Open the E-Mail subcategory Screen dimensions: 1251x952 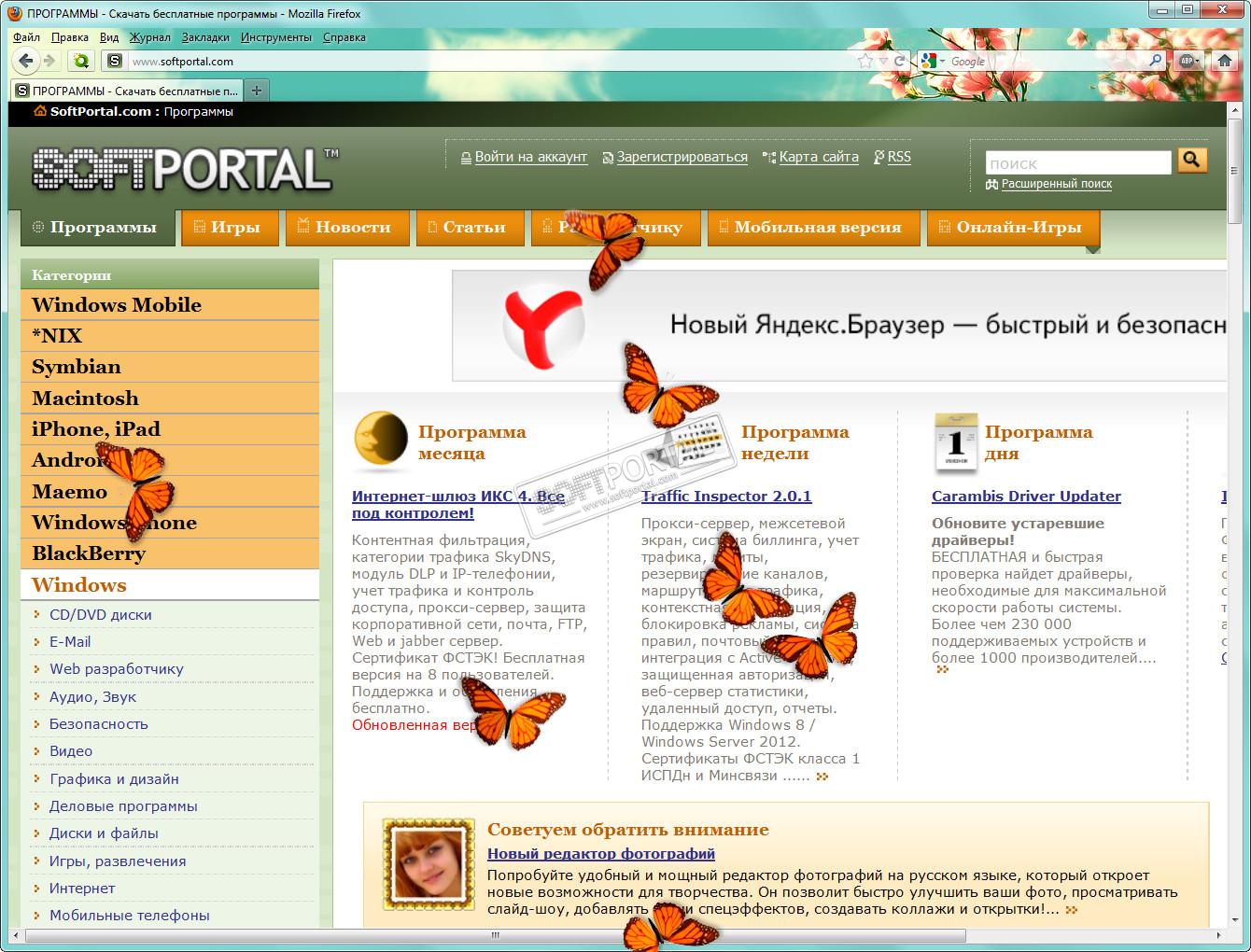point(70,642)
